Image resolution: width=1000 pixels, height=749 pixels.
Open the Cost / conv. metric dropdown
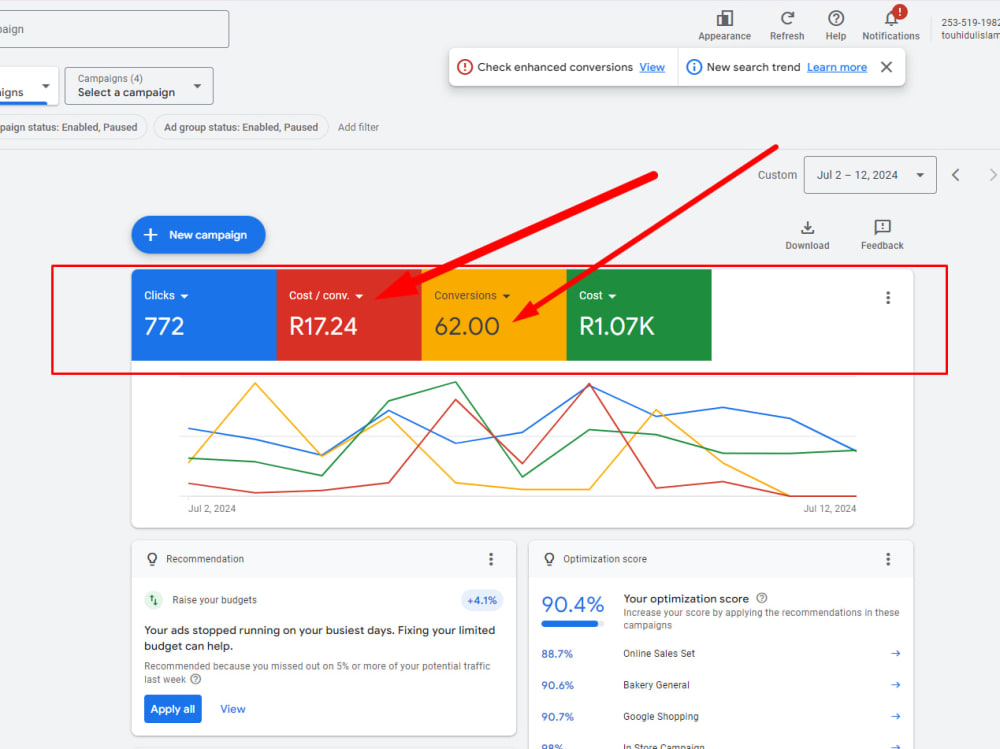(326, 296)
